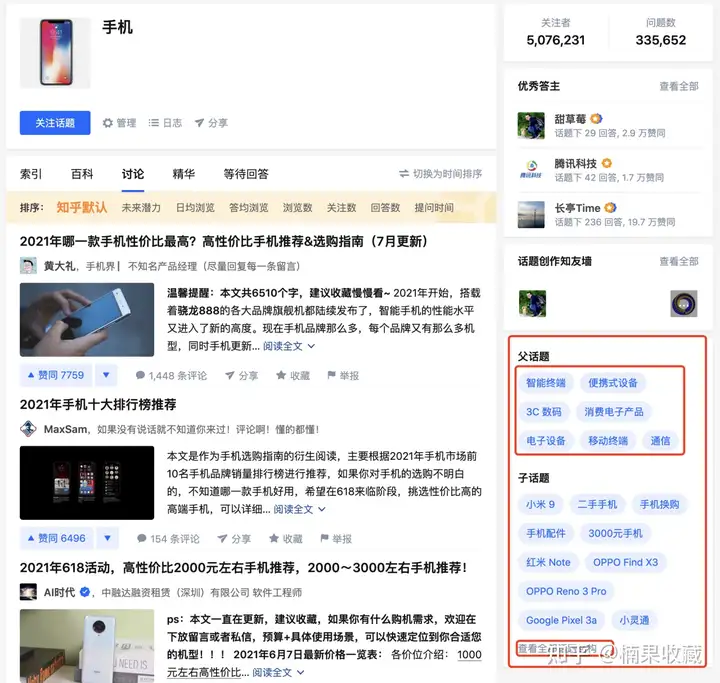Downvote the answer beside 赞同 6496
This screenshot has width=720, height=683.
(x=107, y=538)
